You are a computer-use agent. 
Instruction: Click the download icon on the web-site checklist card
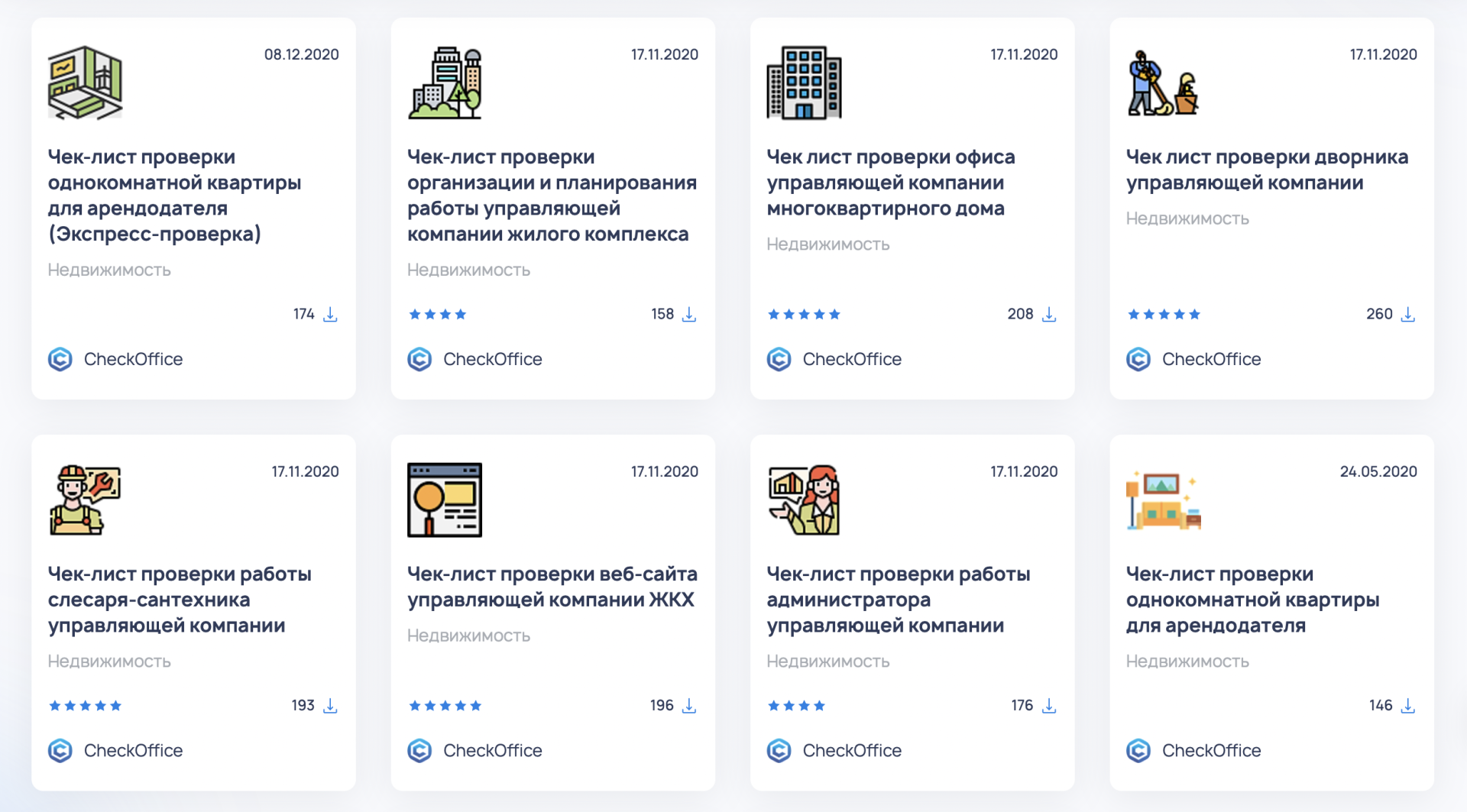pos(689,706)
